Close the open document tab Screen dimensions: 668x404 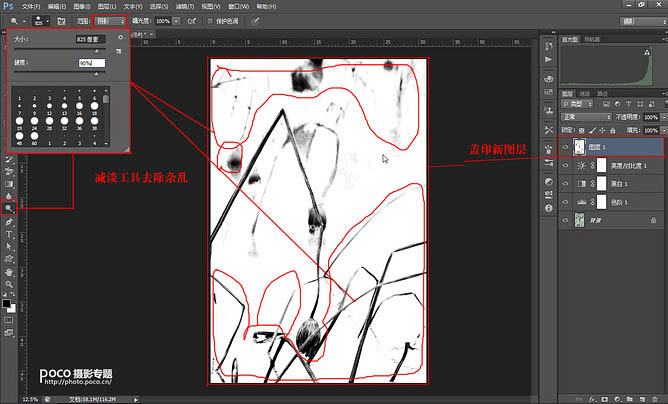[152, 34]
